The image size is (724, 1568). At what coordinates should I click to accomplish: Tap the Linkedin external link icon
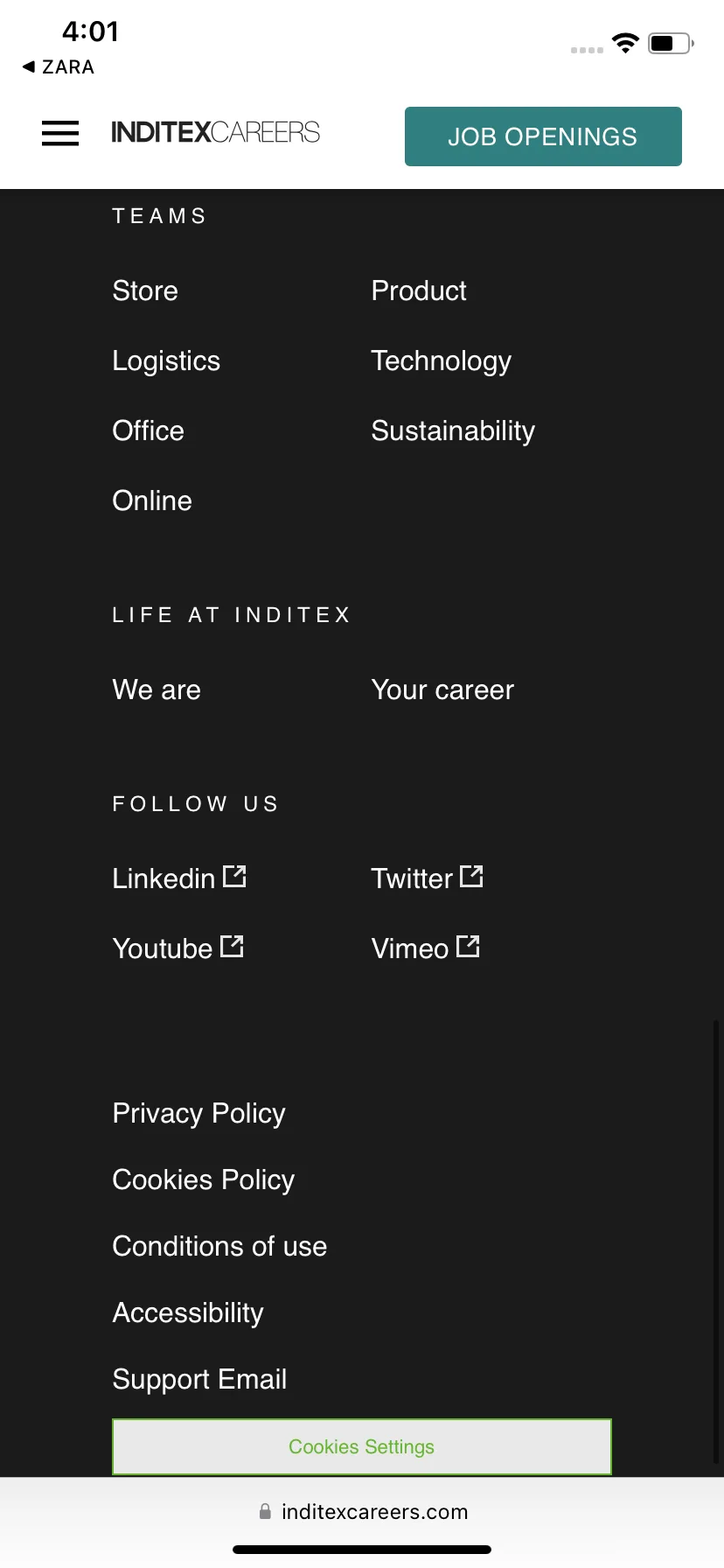coord(234,876)
